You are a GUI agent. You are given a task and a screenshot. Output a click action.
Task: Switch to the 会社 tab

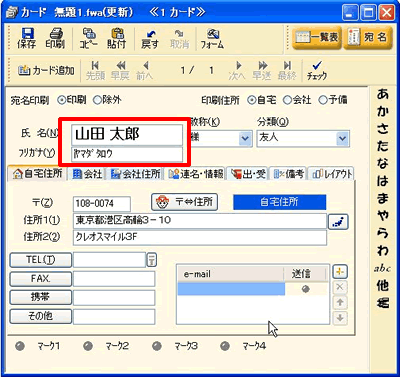pyautogui.click(x=87, y=174)
